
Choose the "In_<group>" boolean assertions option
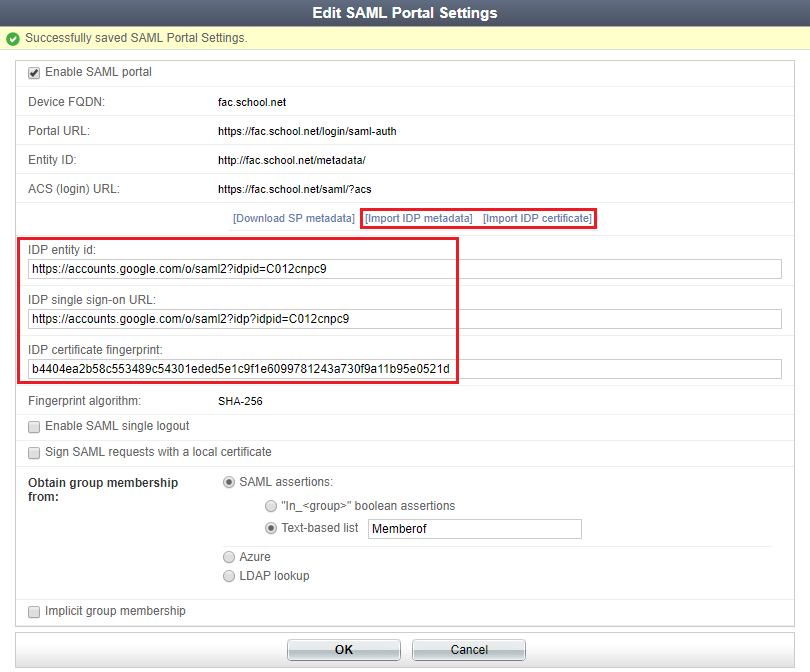271,506
